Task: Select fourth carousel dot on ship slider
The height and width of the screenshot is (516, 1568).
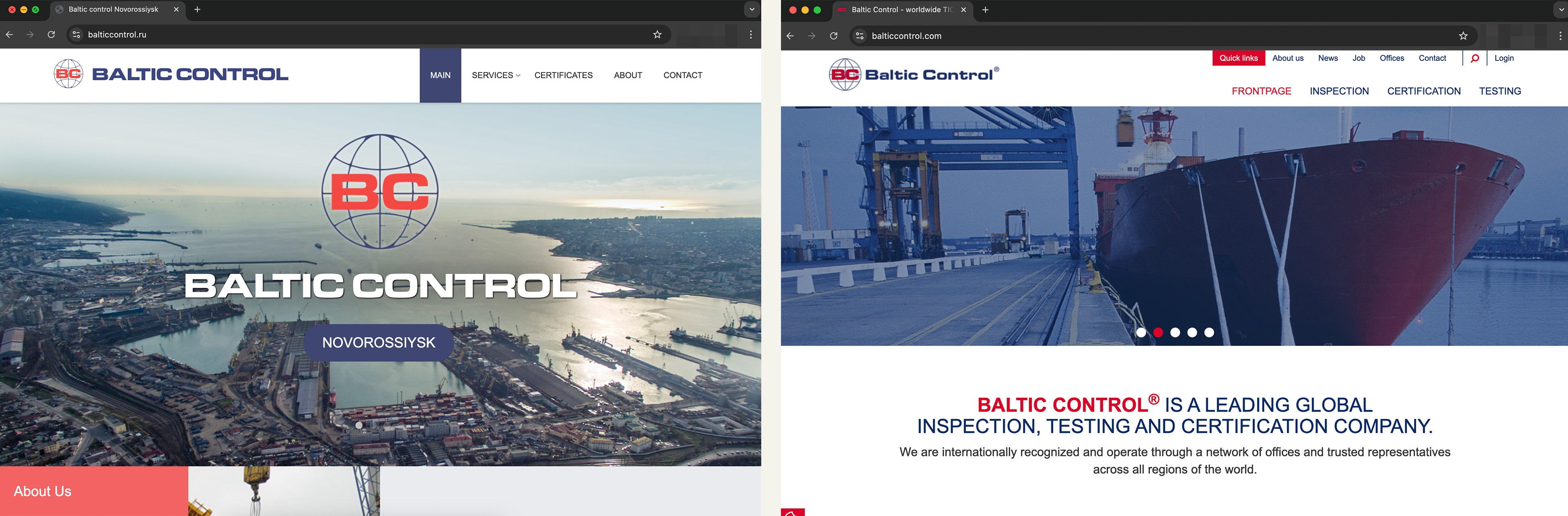Action: (1193, 332)
